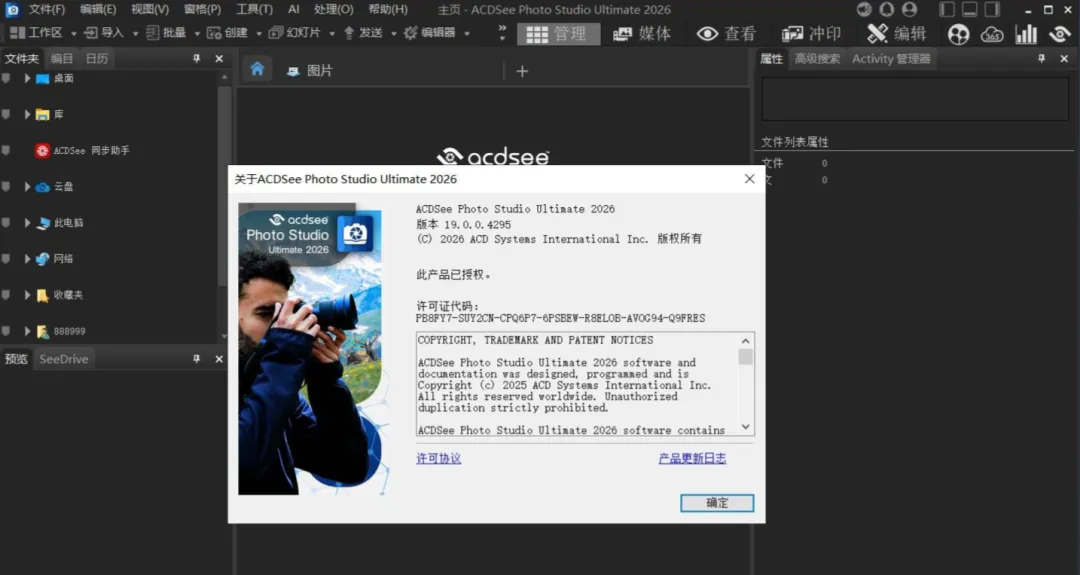Screen dimensions: 1080x575
Task: Switch to Edit mode (编辑)
Action: 896,34
